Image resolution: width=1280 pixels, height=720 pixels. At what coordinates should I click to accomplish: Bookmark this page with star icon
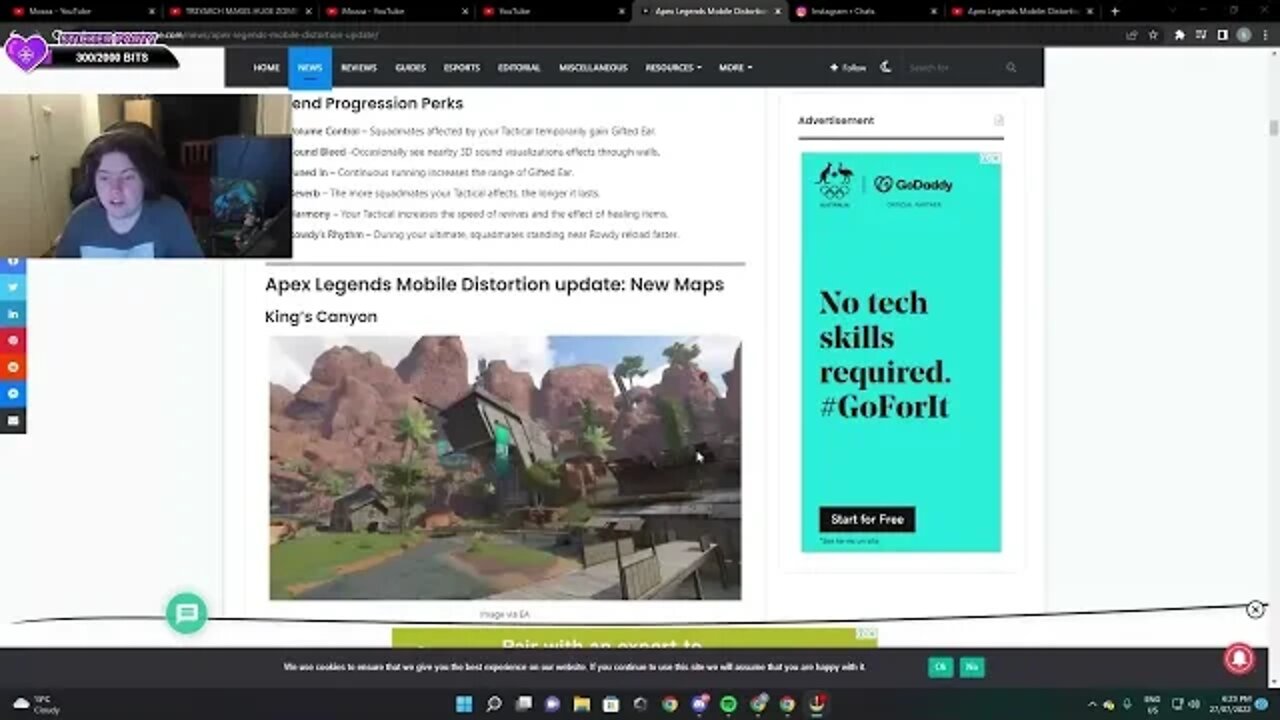coord(1153,34)
